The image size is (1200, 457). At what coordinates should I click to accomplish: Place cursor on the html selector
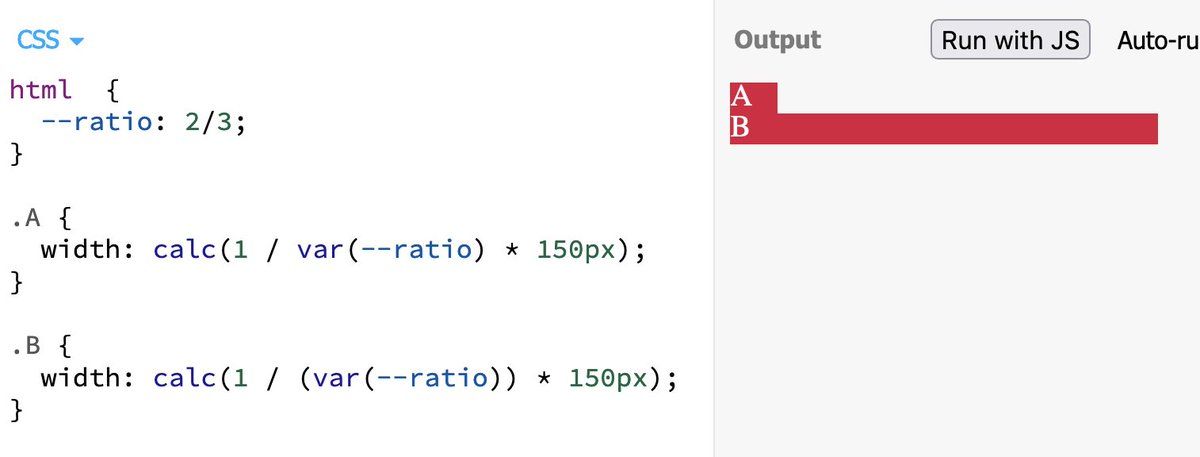click(41, 89)
